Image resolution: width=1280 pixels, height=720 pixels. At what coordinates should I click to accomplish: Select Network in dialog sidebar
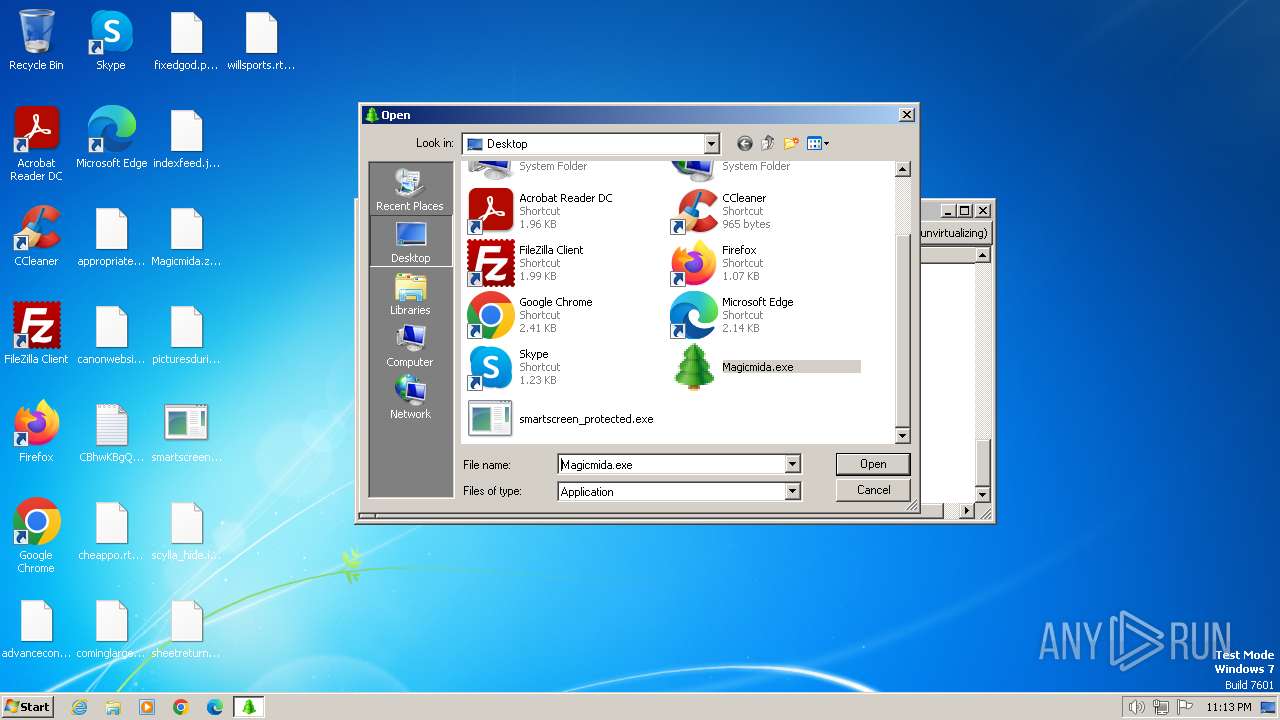410,398
